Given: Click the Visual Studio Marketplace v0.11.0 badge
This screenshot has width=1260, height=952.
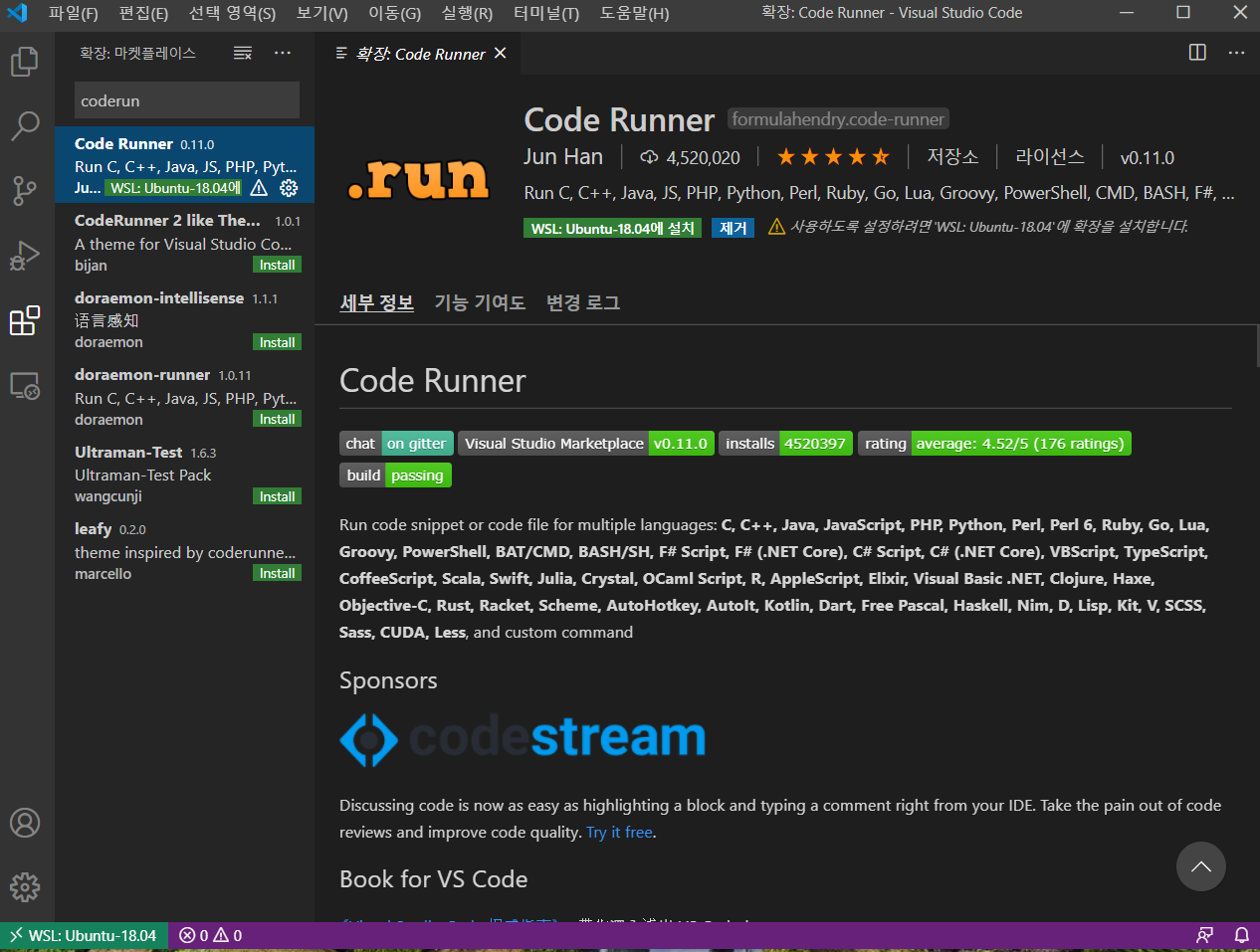Looking at the screenshot, I should point(585,444).
